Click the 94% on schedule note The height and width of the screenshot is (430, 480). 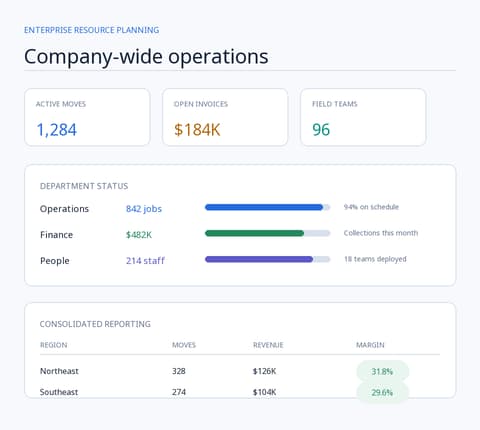pos(371,207)
